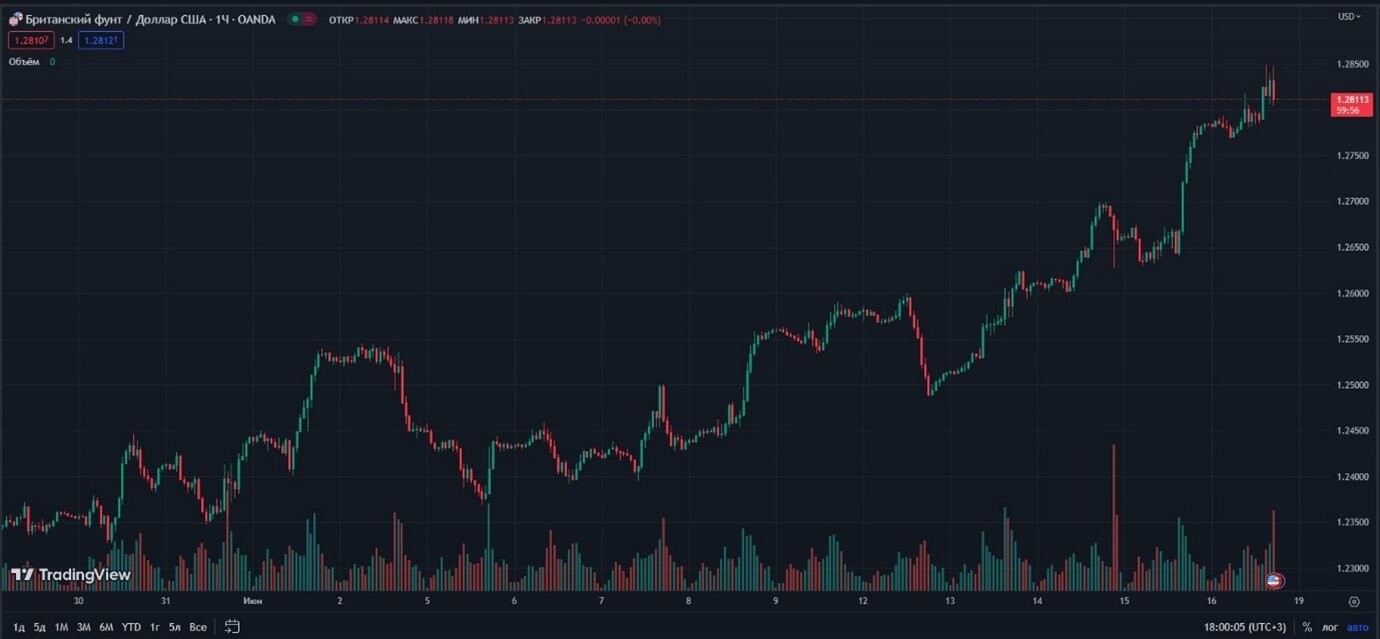Screen dimensions: 1380x639
Task: Select the YTD date range
Action: 131,627
